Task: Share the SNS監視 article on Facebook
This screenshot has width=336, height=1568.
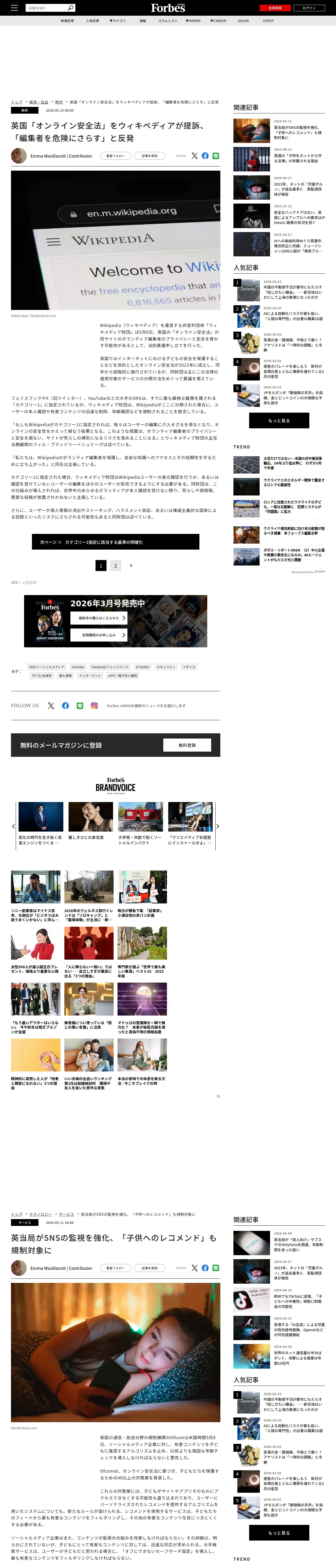Action: (205, 1268)
